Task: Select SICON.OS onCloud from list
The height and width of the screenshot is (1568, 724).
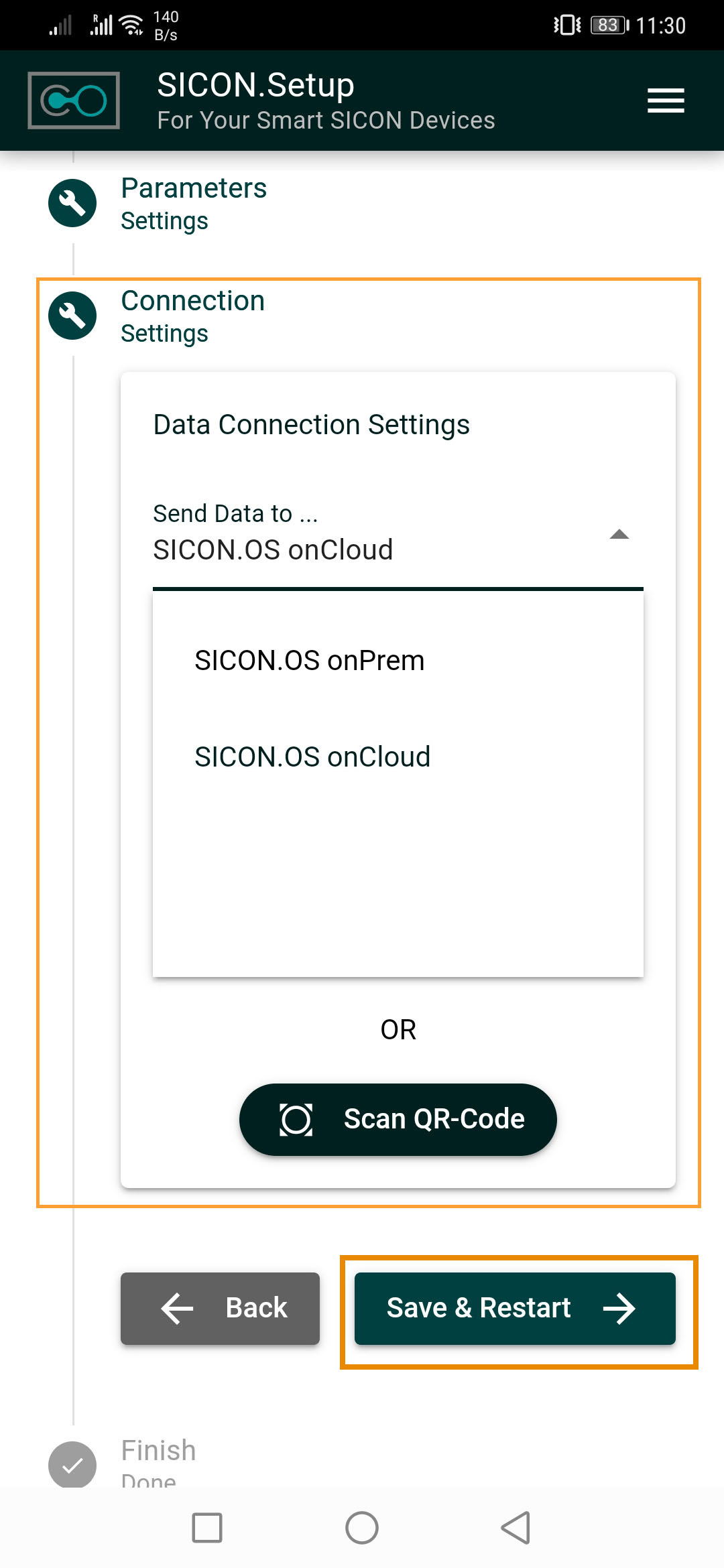Action: click(x=312, y=757)
